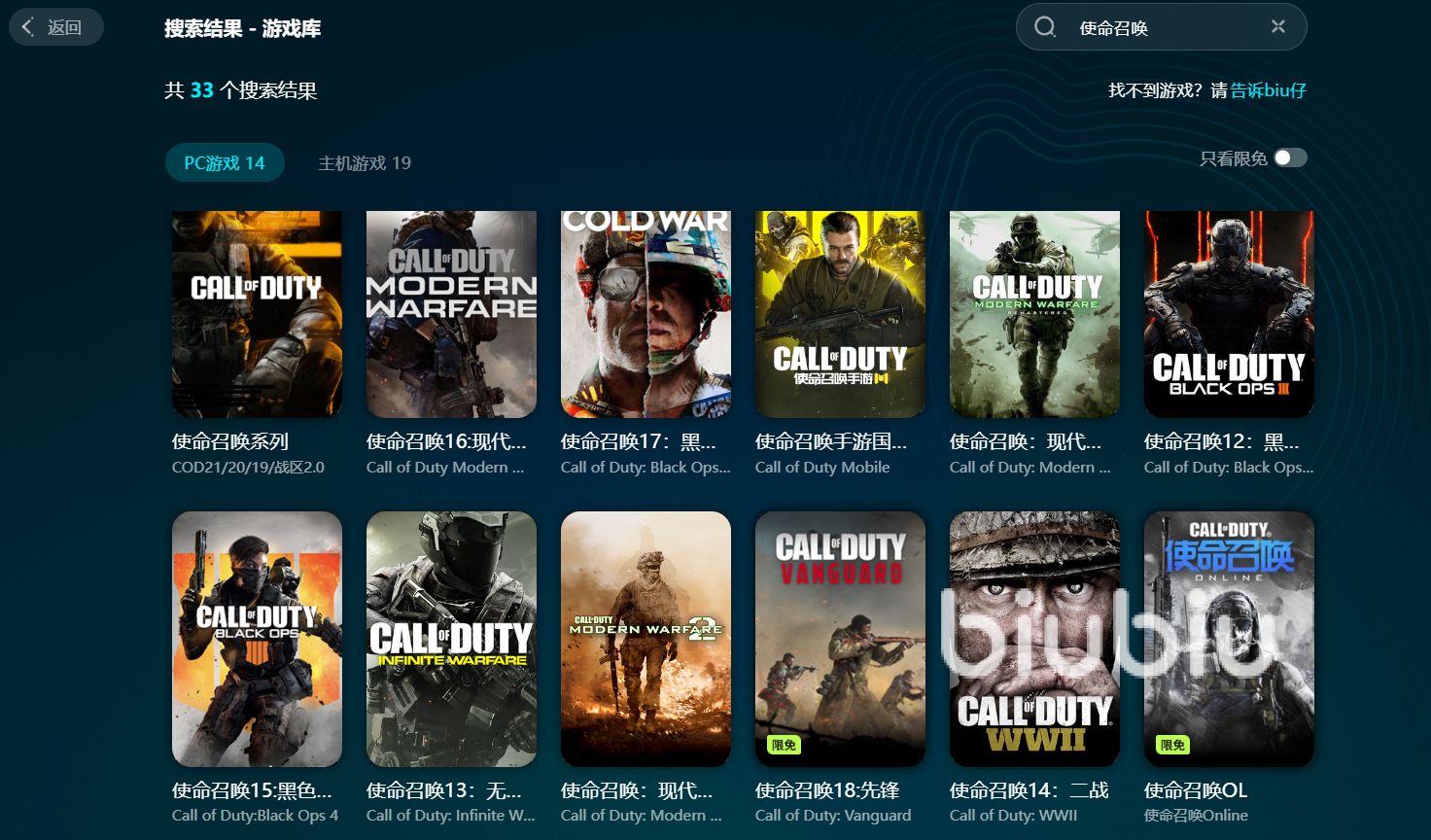Open the Call of Duty WWII cover

(x=1034, y=639)
